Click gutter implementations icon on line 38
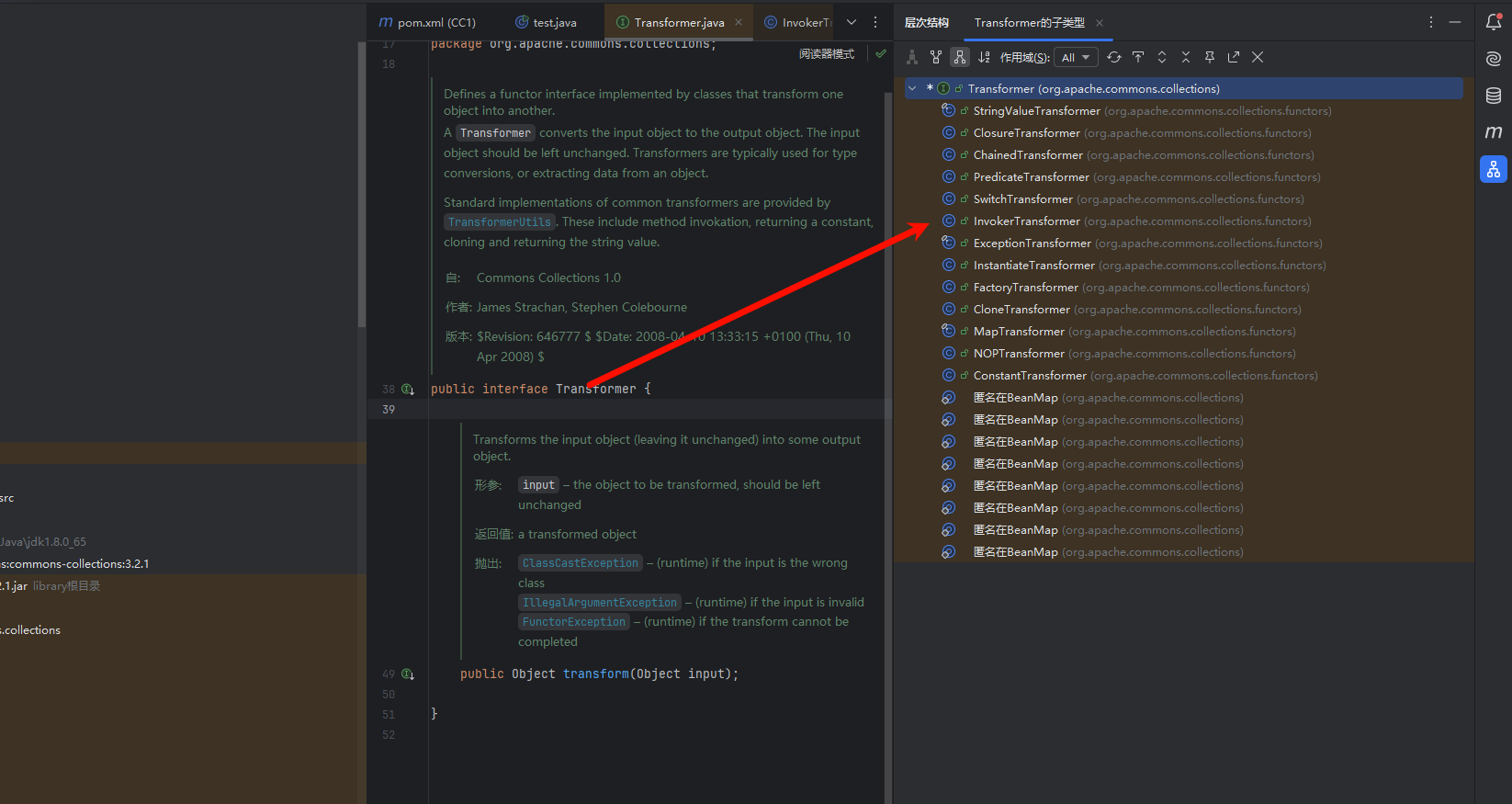Viewport: 1512px width, 804px height. [x=408, y=390]
